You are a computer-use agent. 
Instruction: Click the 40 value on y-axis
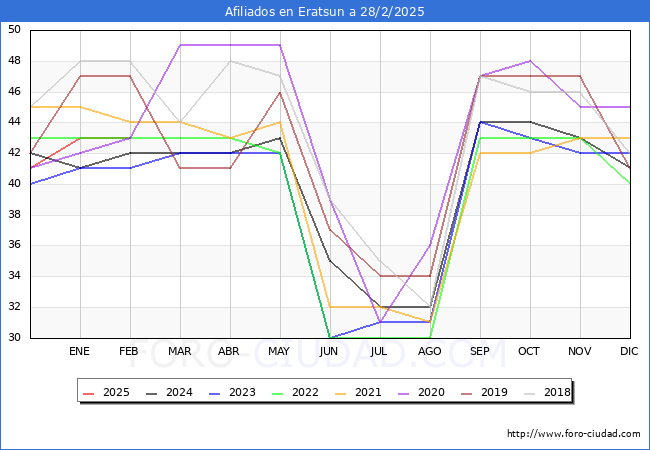tap(14, 183)
